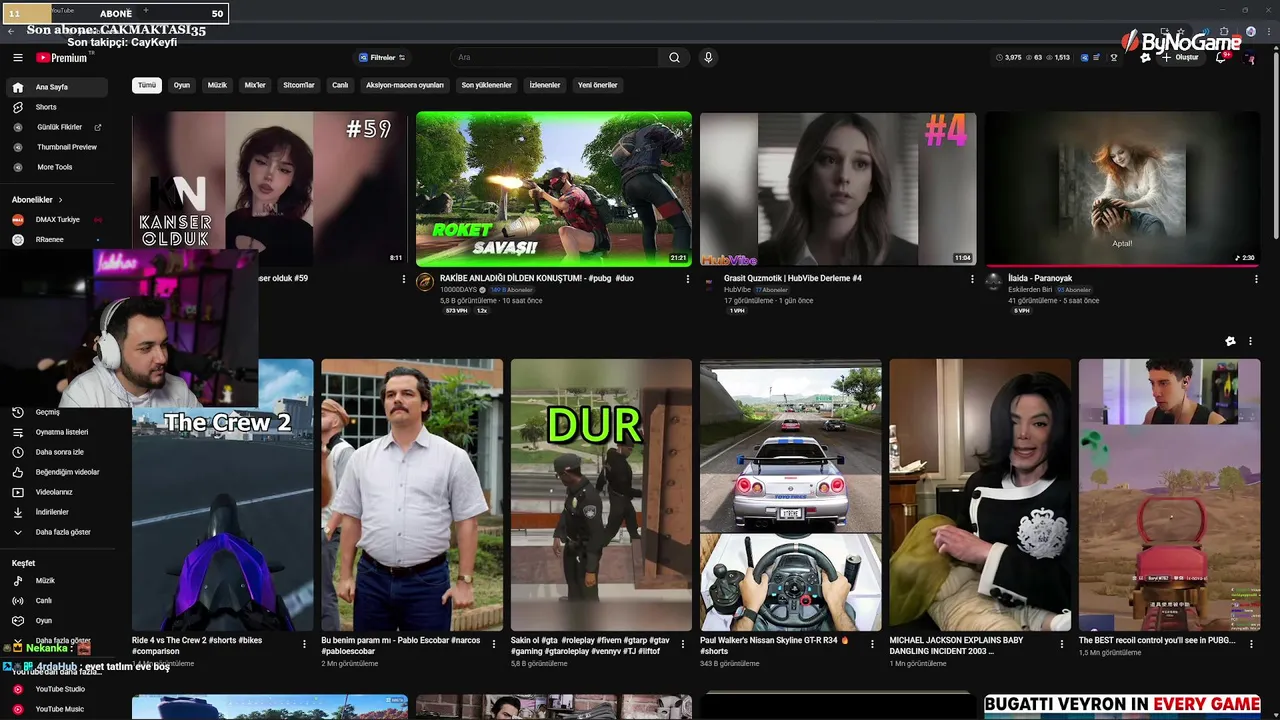1280x720 pixels.
Task: Select the Yeni öneriler filter chip
Action: (x=598, y=85)
